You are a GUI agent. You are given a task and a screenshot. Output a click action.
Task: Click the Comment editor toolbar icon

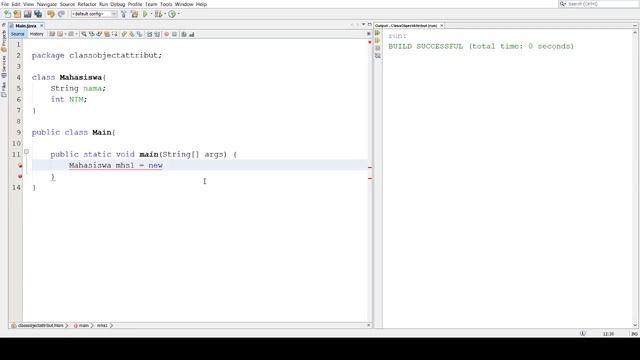184,34
